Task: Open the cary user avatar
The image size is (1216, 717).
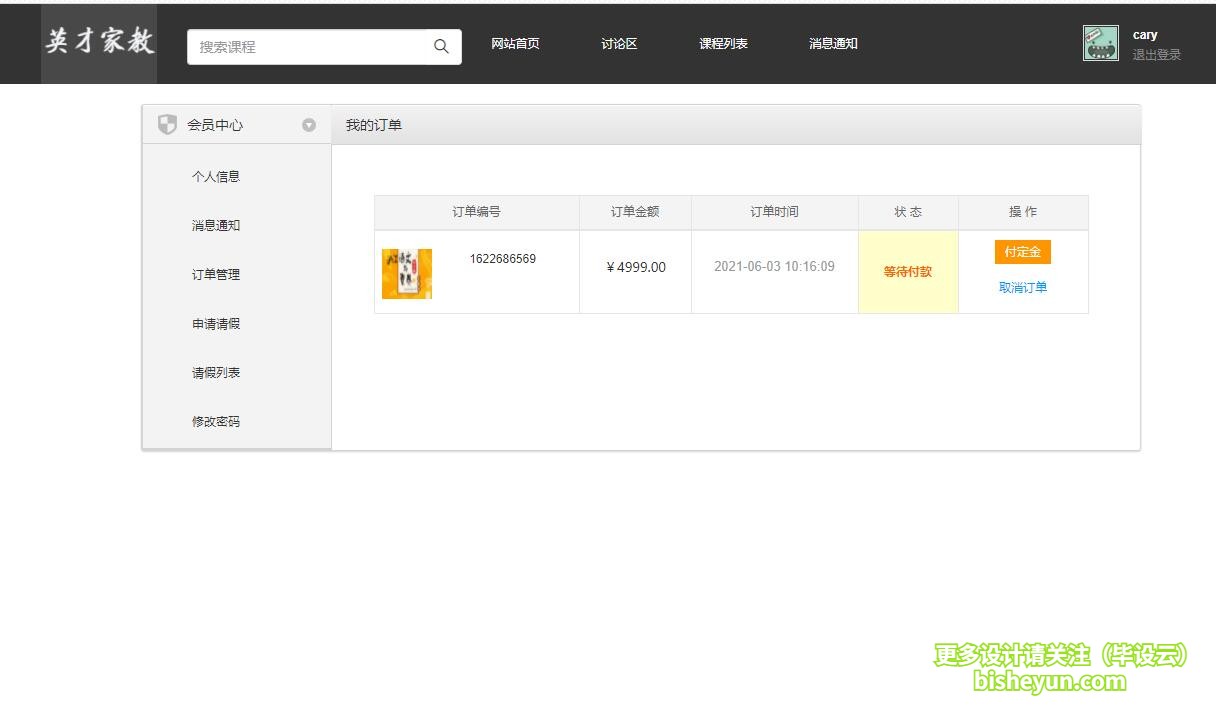Action: coord(1100,43)
